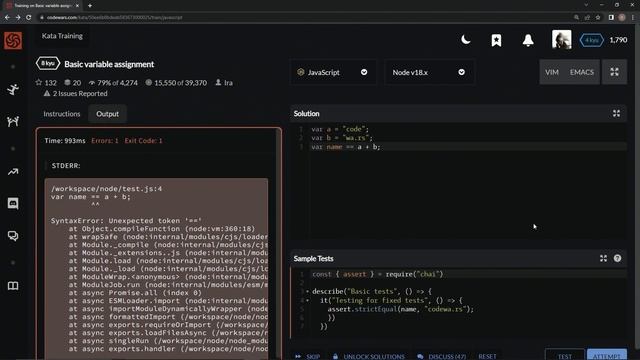Click the Errors: 1 status text
The image size is (640, 360).
104,140
